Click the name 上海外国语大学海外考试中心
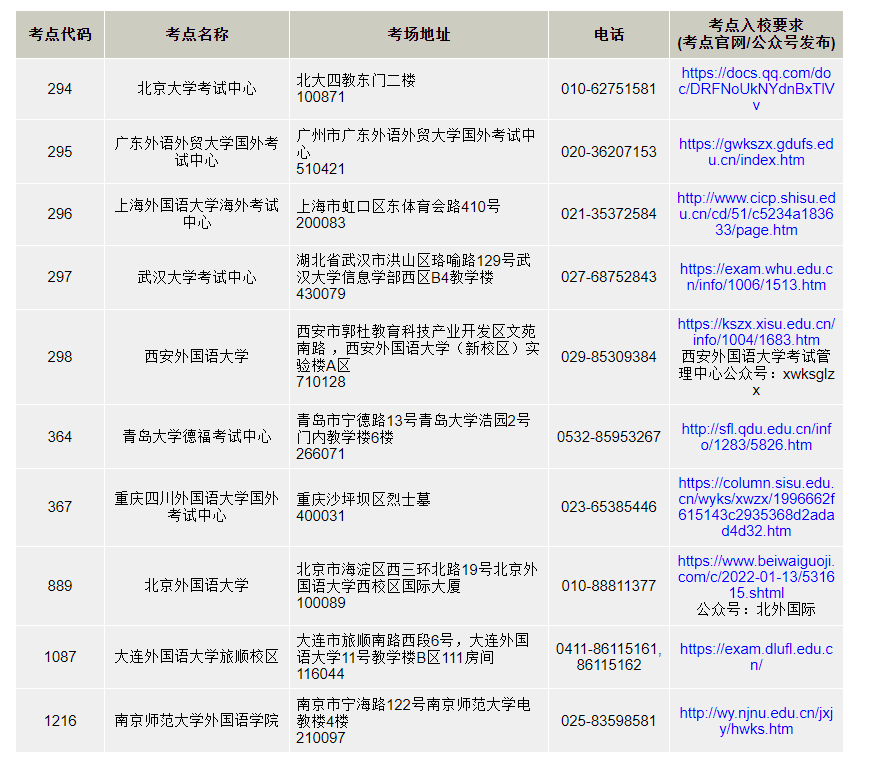 coord(197,214)
